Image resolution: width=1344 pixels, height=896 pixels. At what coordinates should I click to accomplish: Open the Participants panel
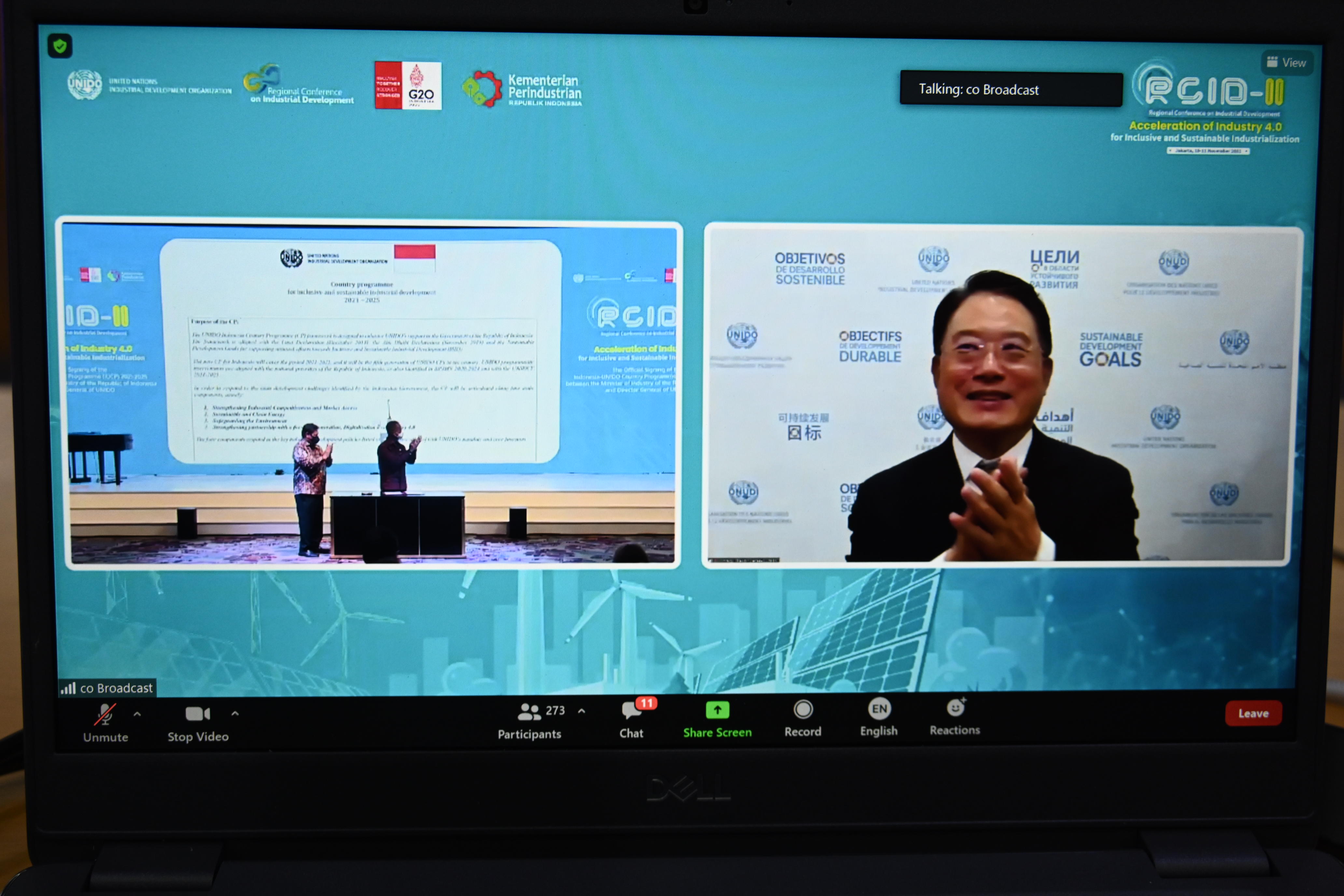[x=529, y=722]
